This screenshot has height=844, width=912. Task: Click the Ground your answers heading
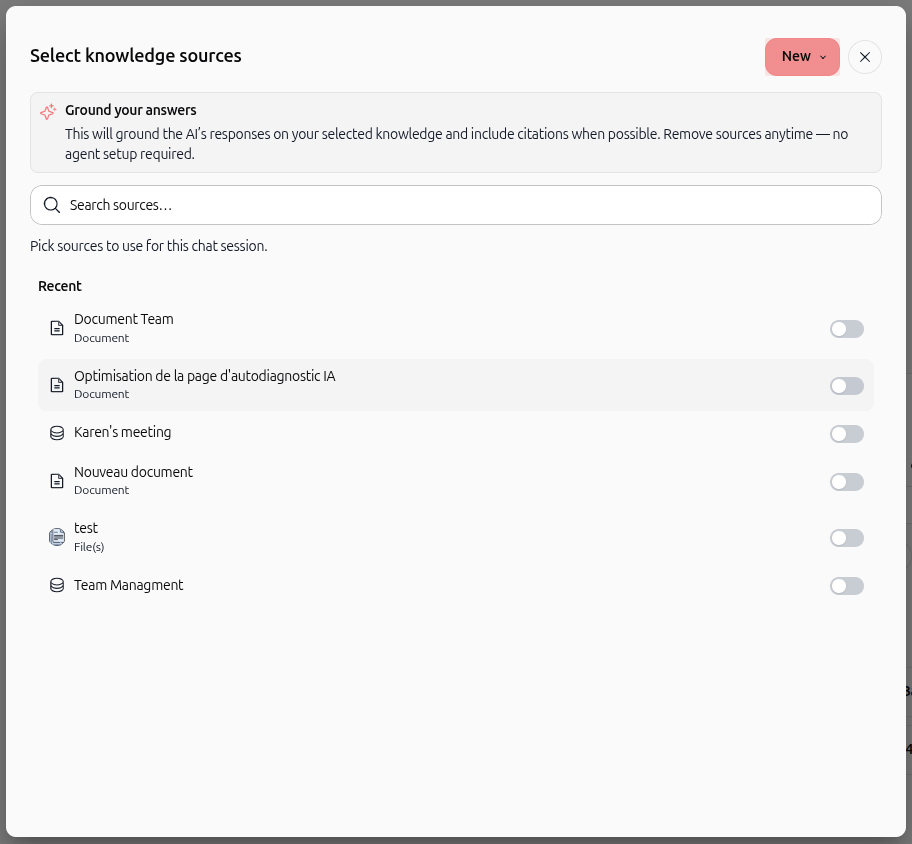pyautogui.click(x=131, y=110)
